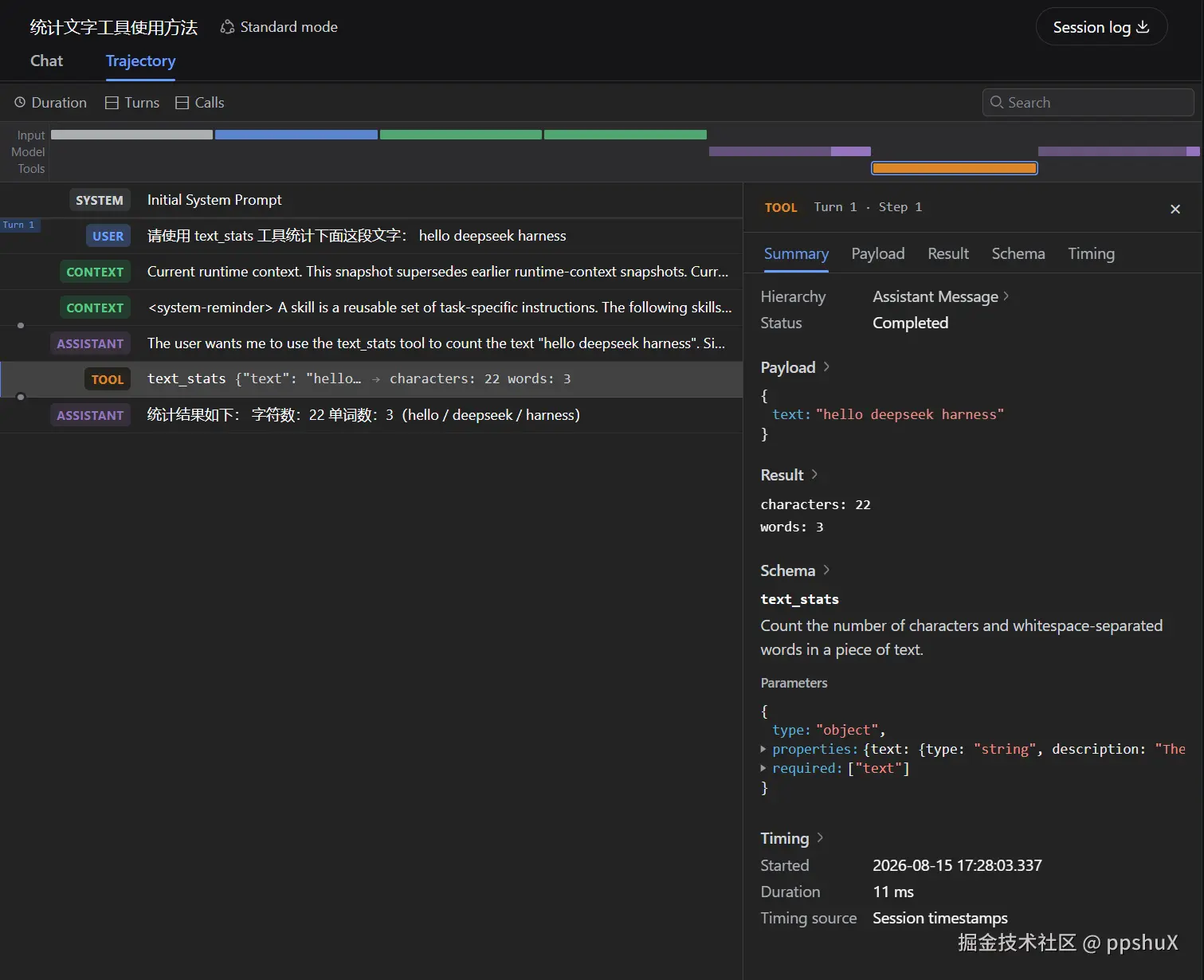Expand the Timing section heading

click(x=792, y=838)
